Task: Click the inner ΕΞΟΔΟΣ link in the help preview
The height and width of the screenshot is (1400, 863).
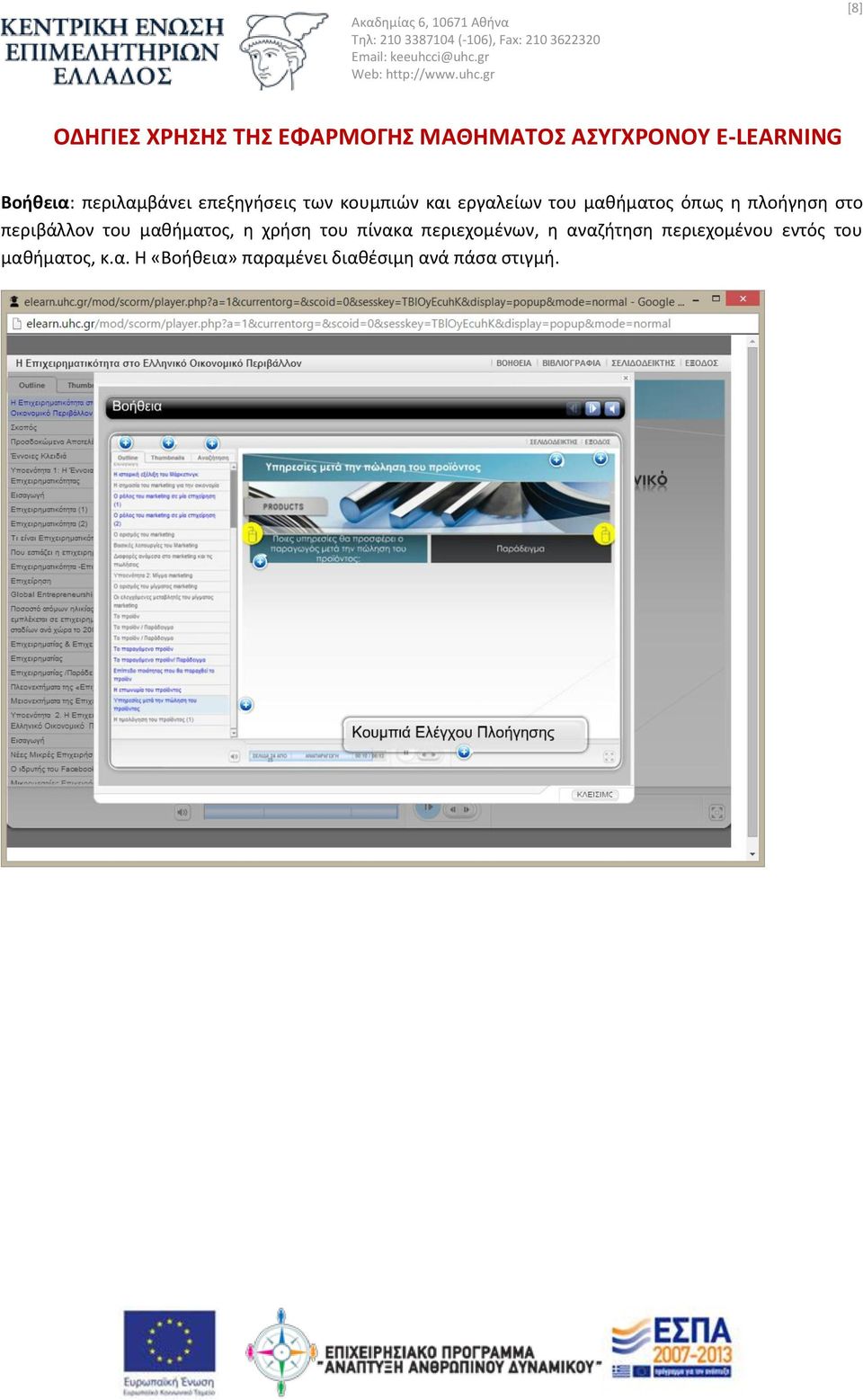Action: click(598, 442)
